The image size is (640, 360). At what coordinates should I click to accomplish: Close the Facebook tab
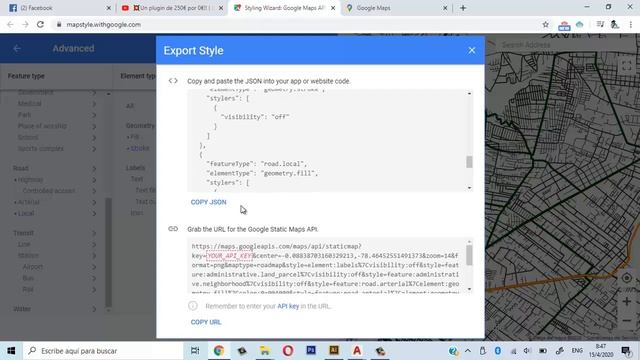click(109, 8)
